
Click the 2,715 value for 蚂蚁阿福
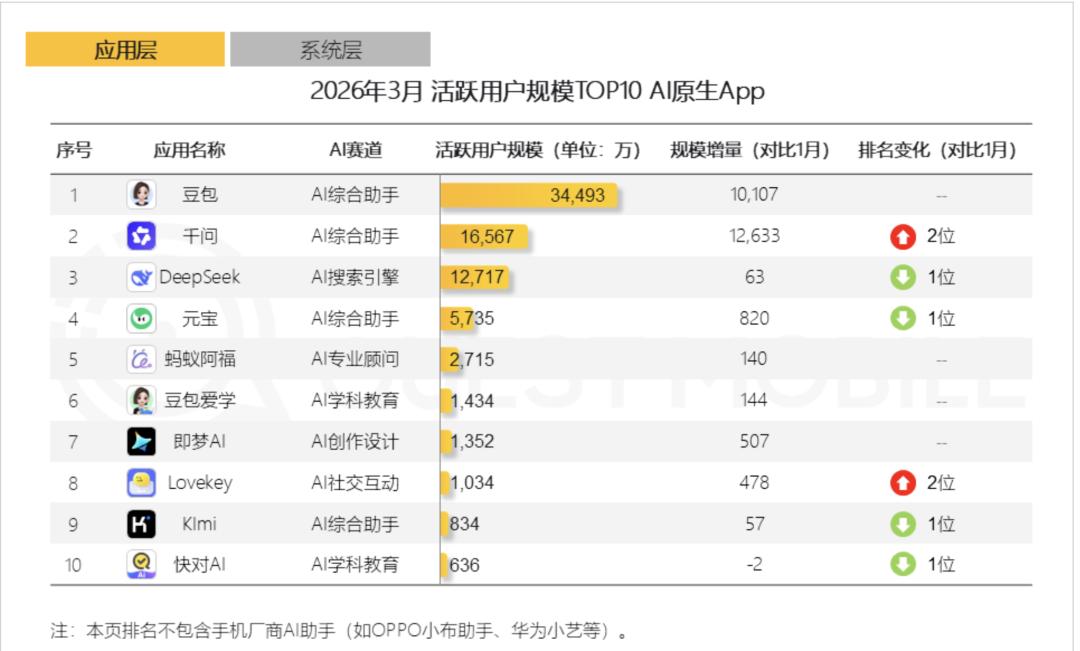[x=472, y=360]
